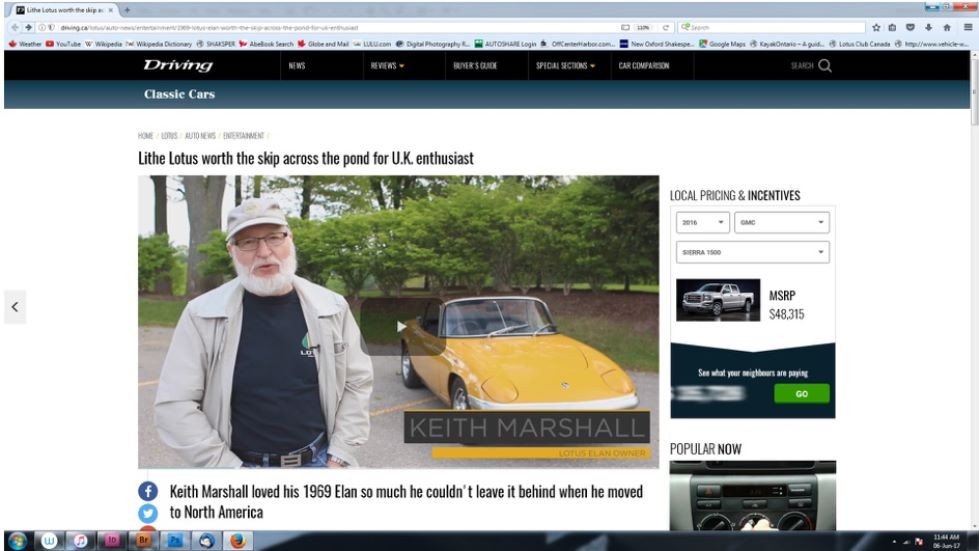Click the Firefox home icon
Viewport: 979px width, 551px height.
(x=946, y=27)
